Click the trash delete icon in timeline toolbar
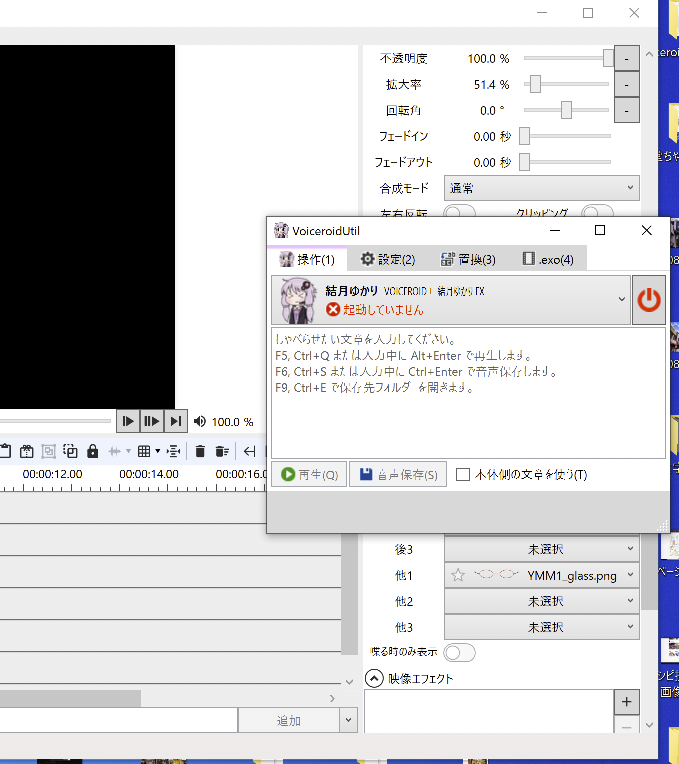This screenshot has width=679, height=764. pyautogui.click(x=200, y=451)
